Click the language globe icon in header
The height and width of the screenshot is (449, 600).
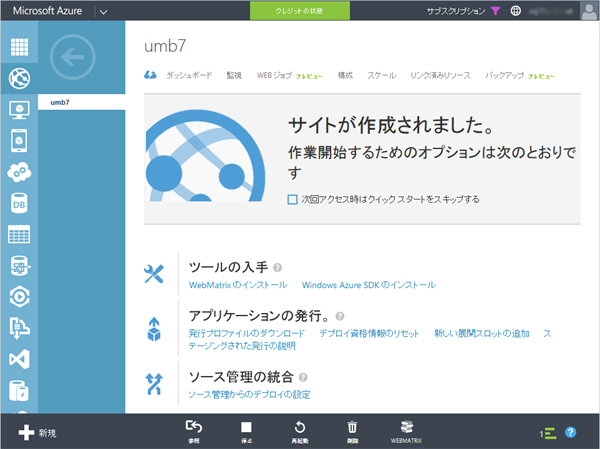point(515,11)
